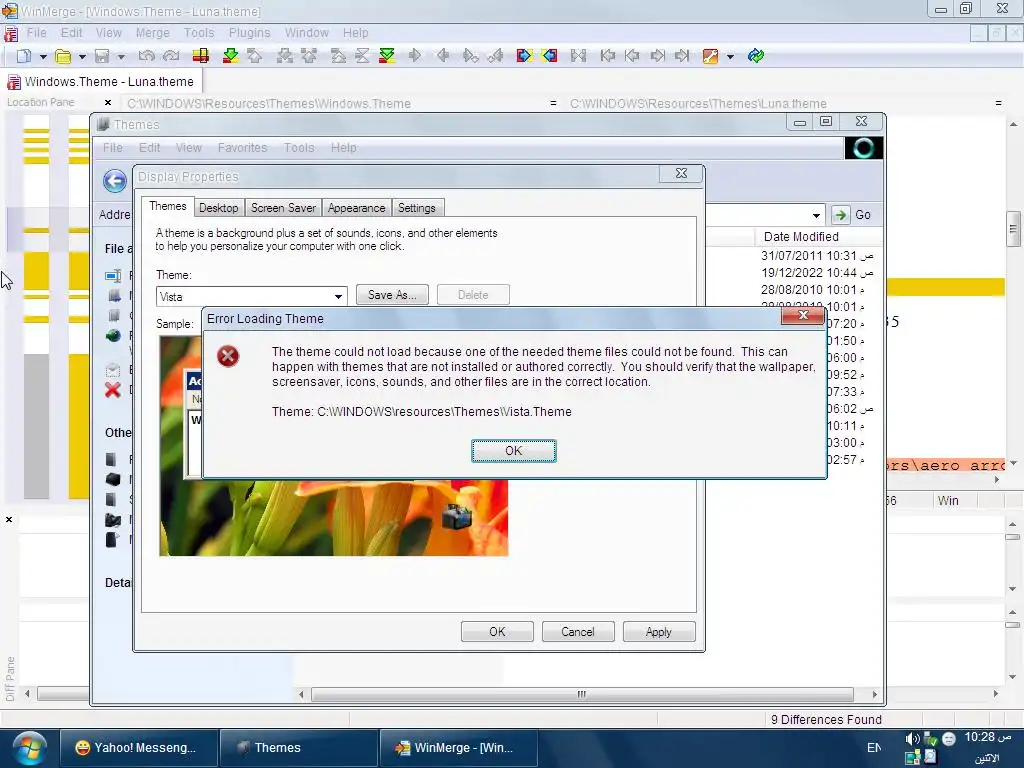Click Cancel button in Display Properties
This screenshot has height=768, width=1024.
578,632
